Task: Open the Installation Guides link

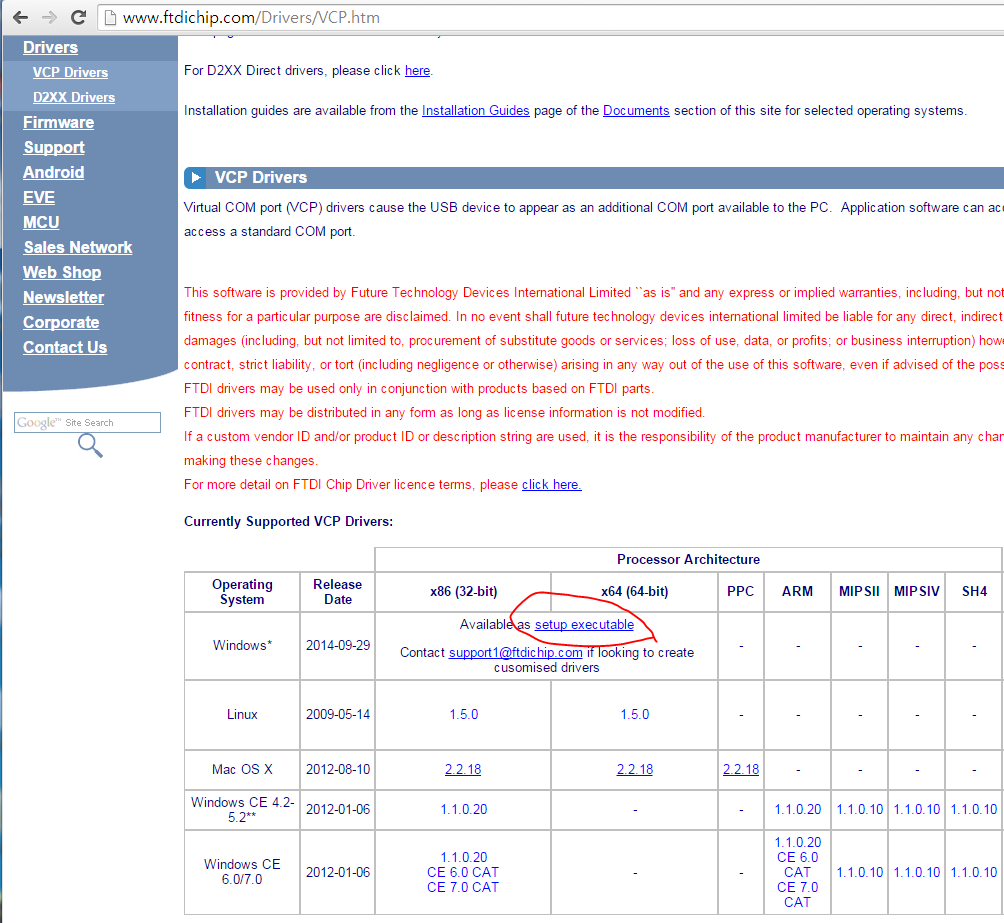Action: click(476, 110)
